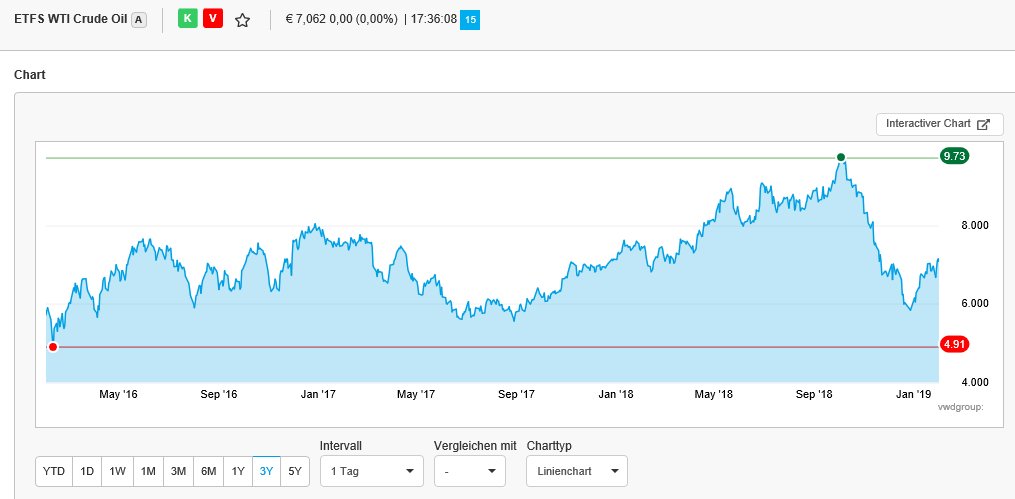1015x499 pixels.
Task: Click the red V sell icon
Action: (212, 19)
